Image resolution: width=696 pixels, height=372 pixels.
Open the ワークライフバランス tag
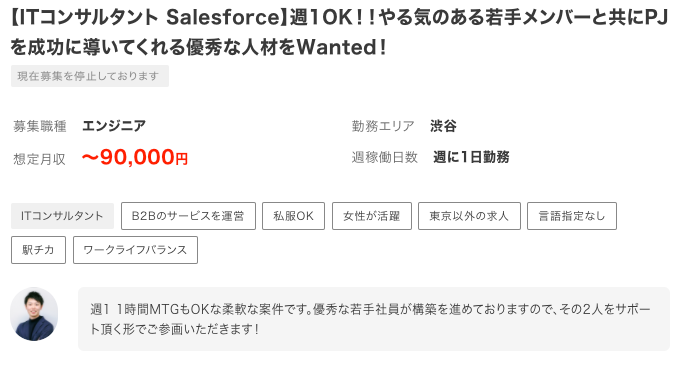click(135, 250)
